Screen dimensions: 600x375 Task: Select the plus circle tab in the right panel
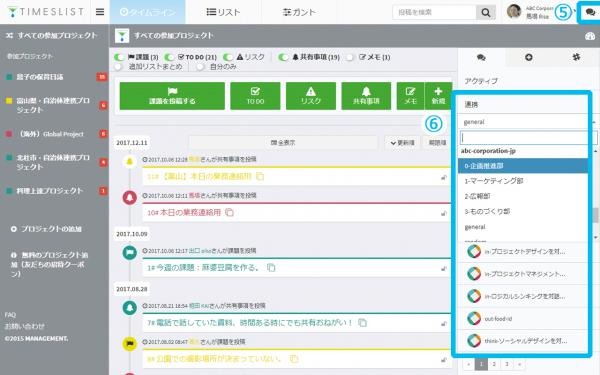tap(529, 57)
